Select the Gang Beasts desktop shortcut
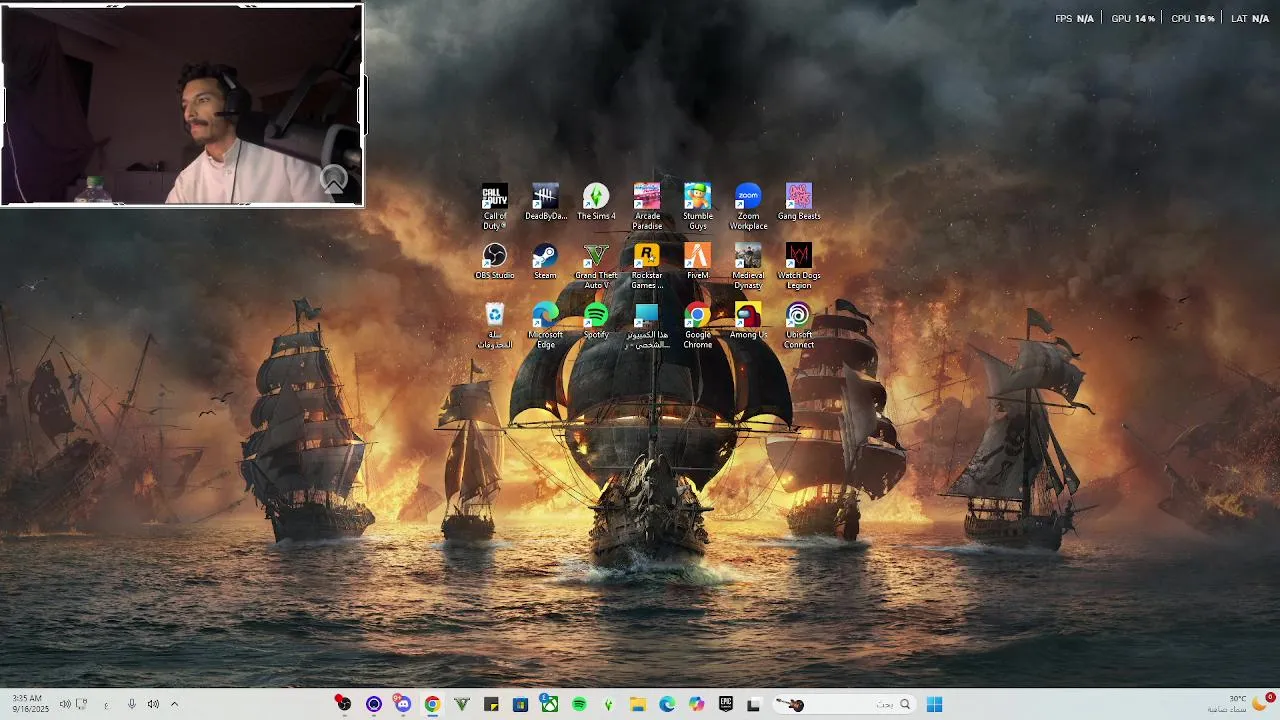Image resolution: width=1280 pixels, height=720 pixels. pyautogui.click(x=799, y=201)
